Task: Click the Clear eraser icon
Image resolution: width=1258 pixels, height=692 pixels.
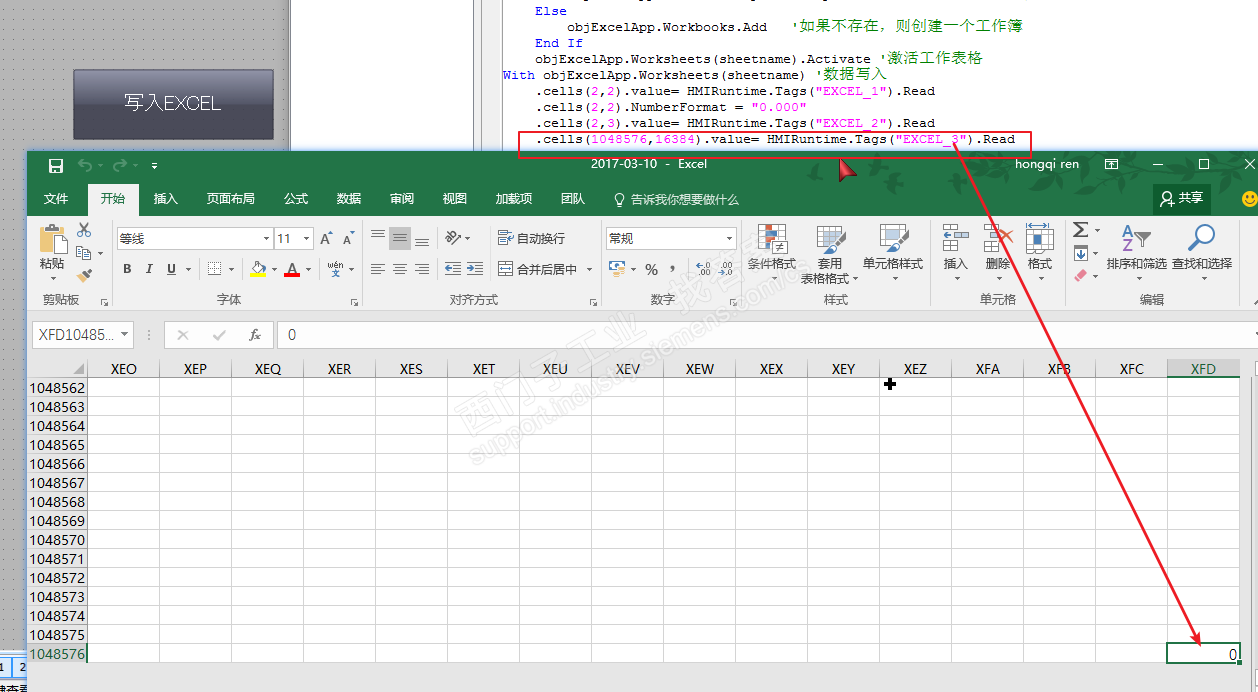Action: pyautogui.click(x=1080, y=276)
